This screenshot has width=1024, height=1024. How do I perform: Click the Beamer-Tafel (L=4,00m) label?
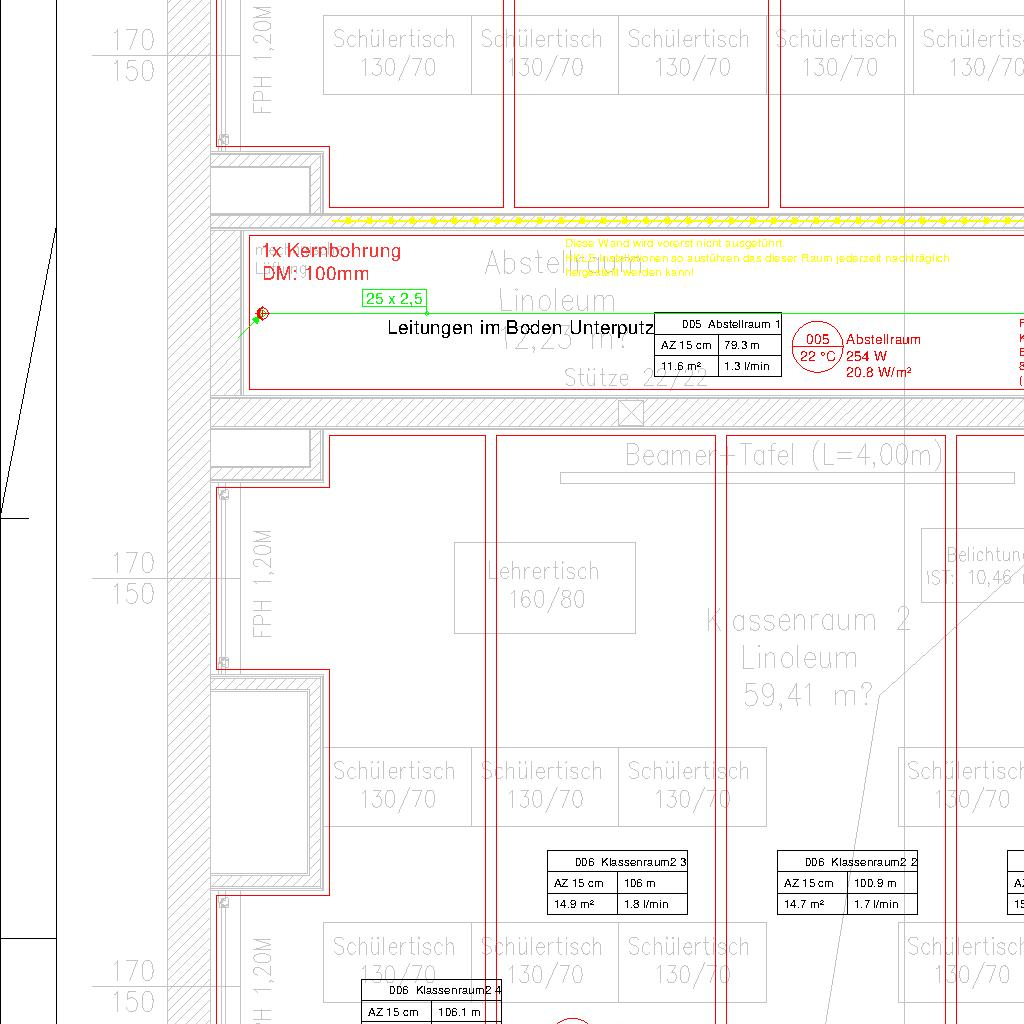click(x=784, y=456)
